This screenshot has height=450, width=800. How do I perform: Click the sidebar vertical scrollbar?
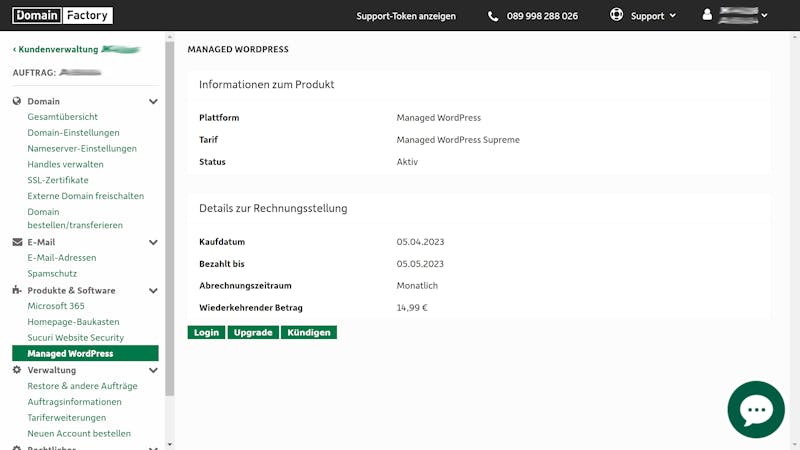click(x=170, y=218)
